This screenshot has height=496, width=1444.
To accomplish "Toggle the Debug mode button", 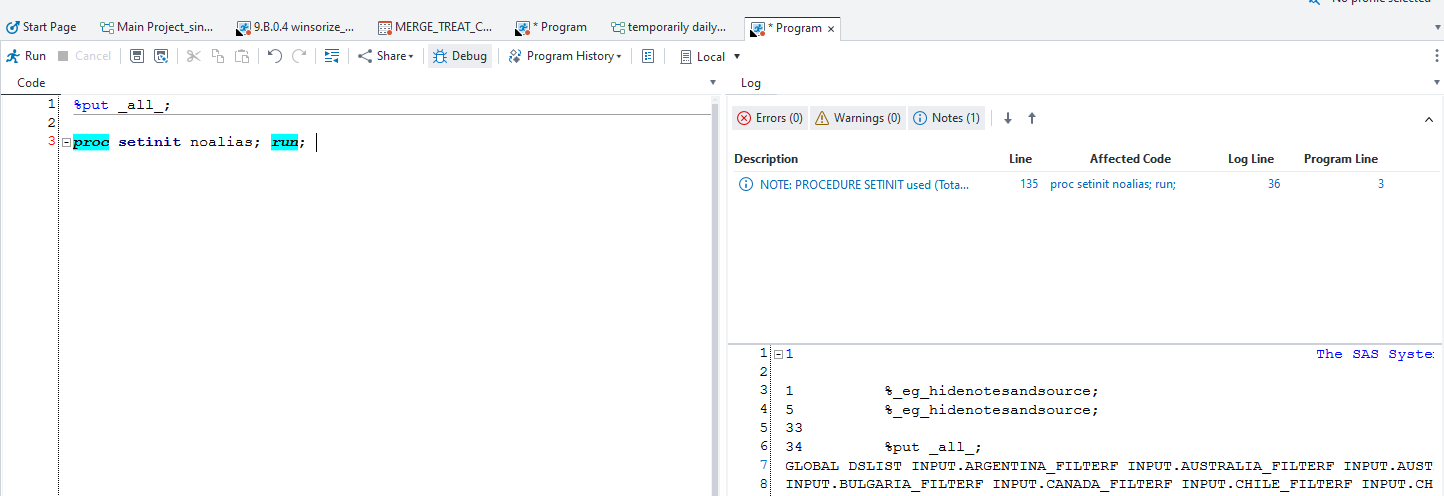I will [460, 56].
